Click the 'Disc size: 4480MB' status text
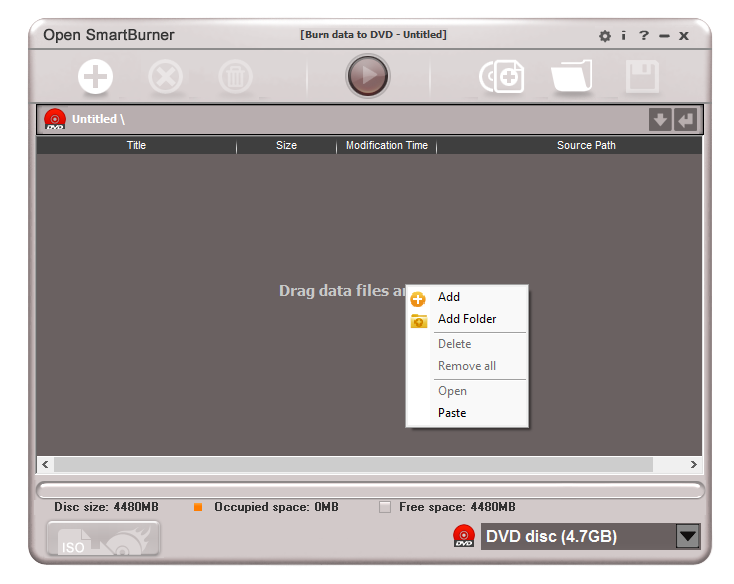Screen dimensions: 734x584 [x=106, y=507]
